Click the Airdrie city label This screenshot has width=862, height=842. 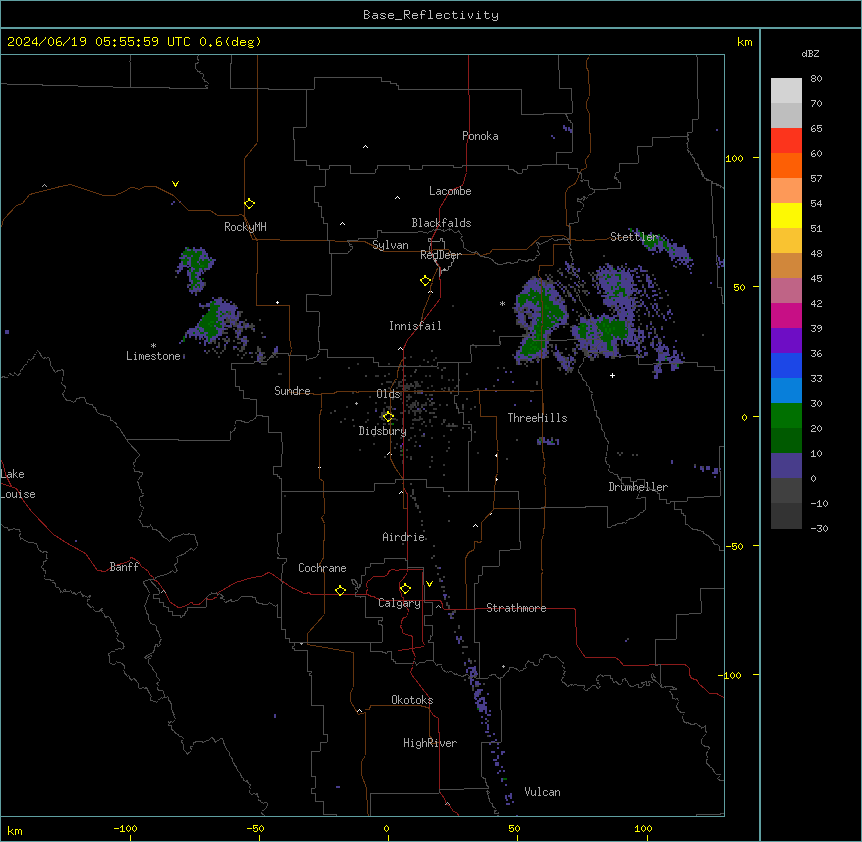[x=403, y=537]
